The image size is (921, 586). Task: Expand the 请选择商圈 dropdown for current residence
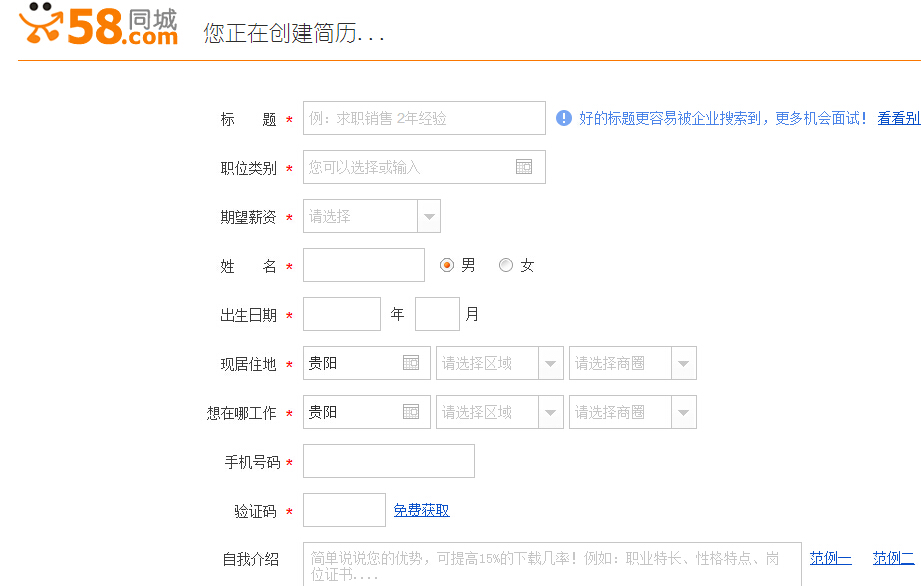(683, 363)
